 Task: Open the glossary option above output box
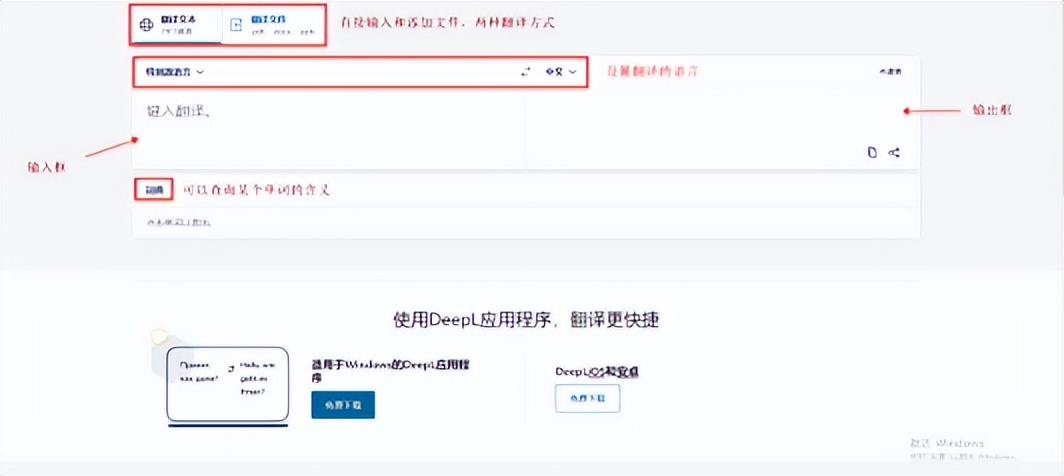pyautogui.click(x=890, y=71)
